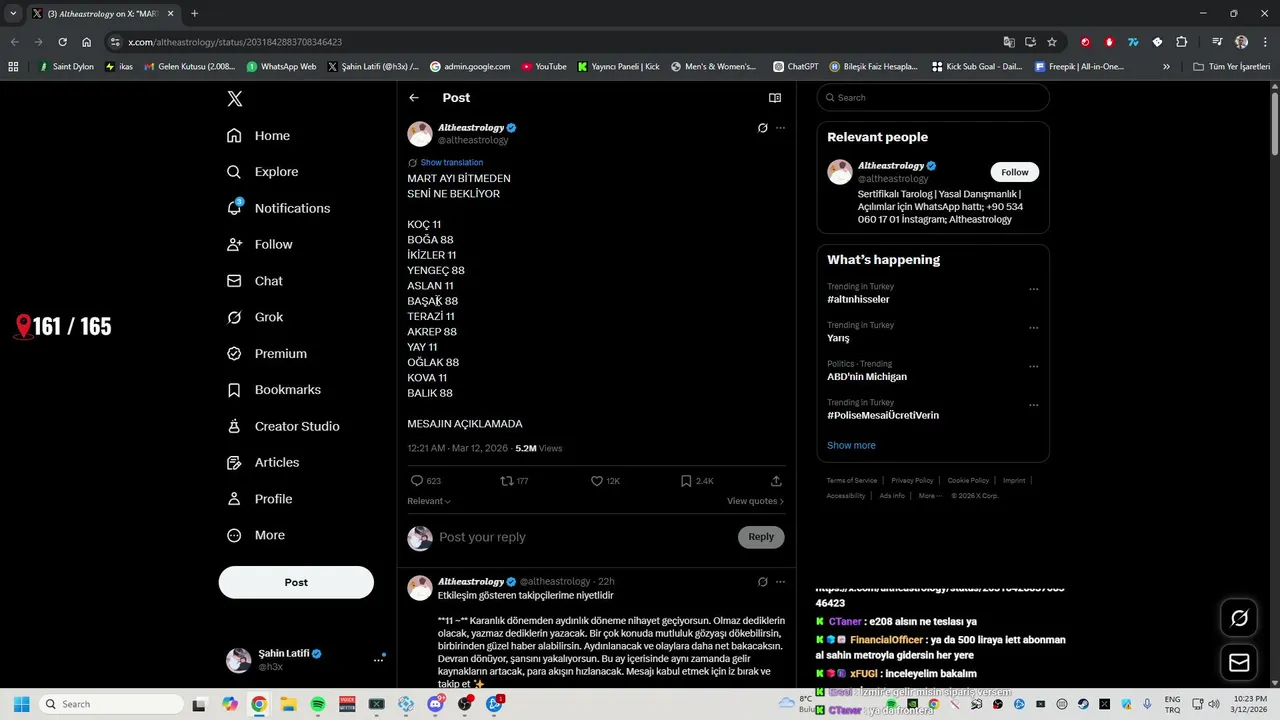This screenshot has height=720, width=1280.
Task: Click Show translation link
Action: [451, 162]
